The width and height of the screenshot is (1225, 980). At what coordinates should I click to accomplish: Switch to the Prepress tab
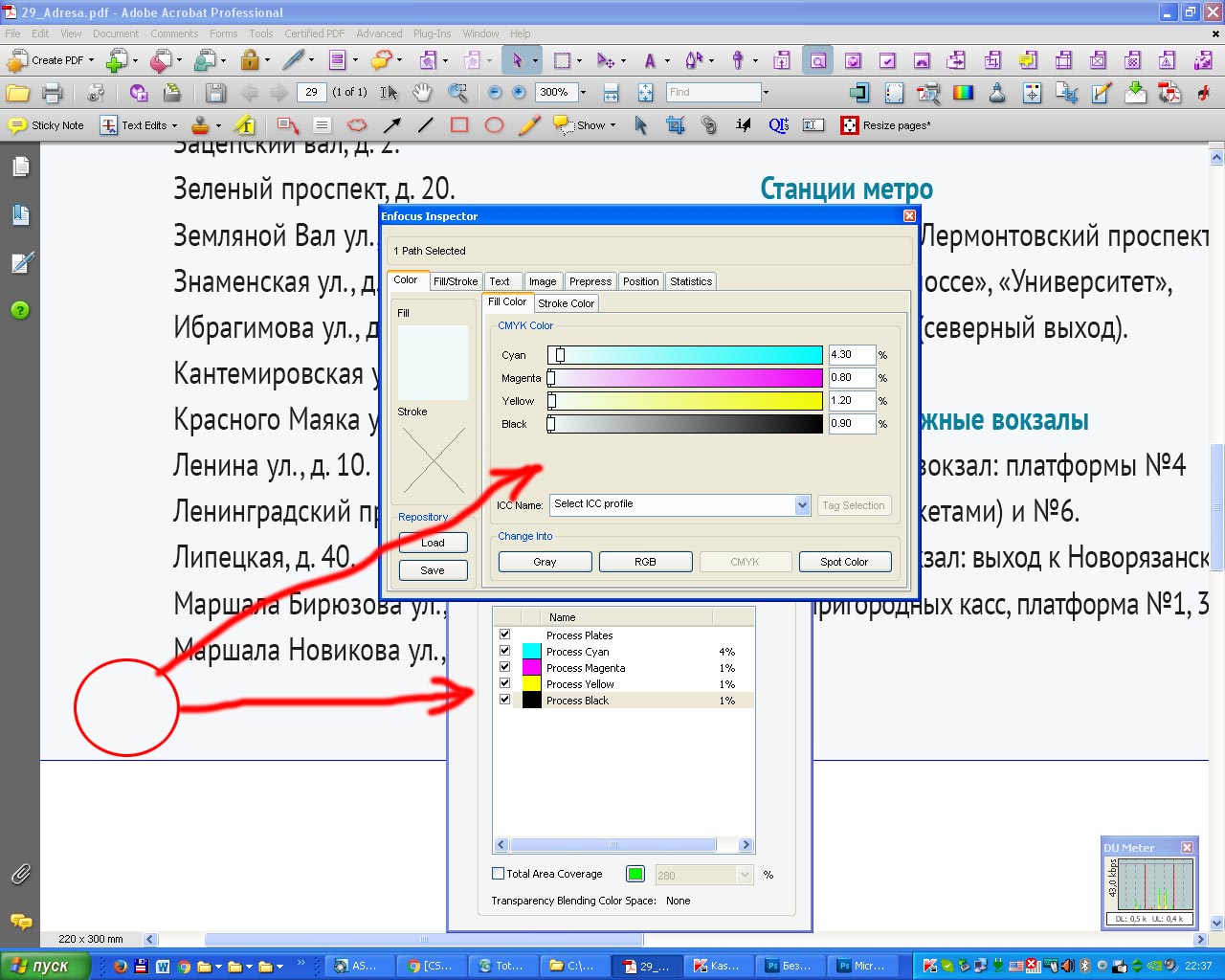[x=590, y=281]
